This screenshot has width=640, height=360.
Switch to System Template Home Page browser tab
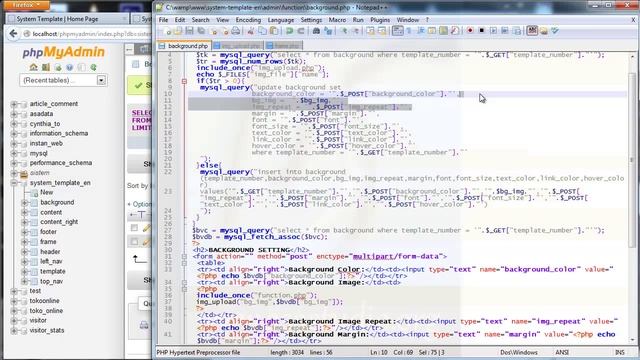[67, 19]
